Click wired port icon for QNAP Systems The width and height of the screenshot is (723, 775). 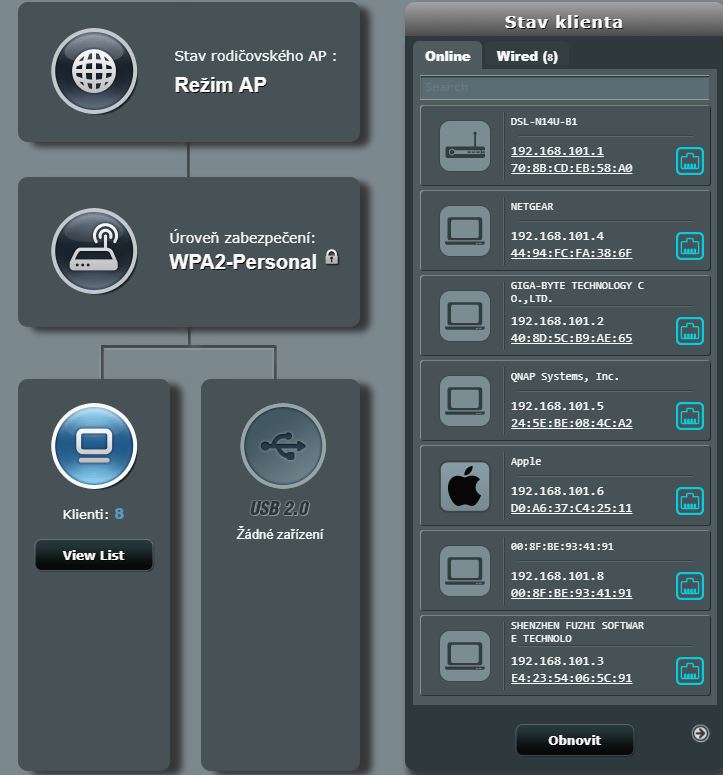pyautogui.click(x=690, y=416)
